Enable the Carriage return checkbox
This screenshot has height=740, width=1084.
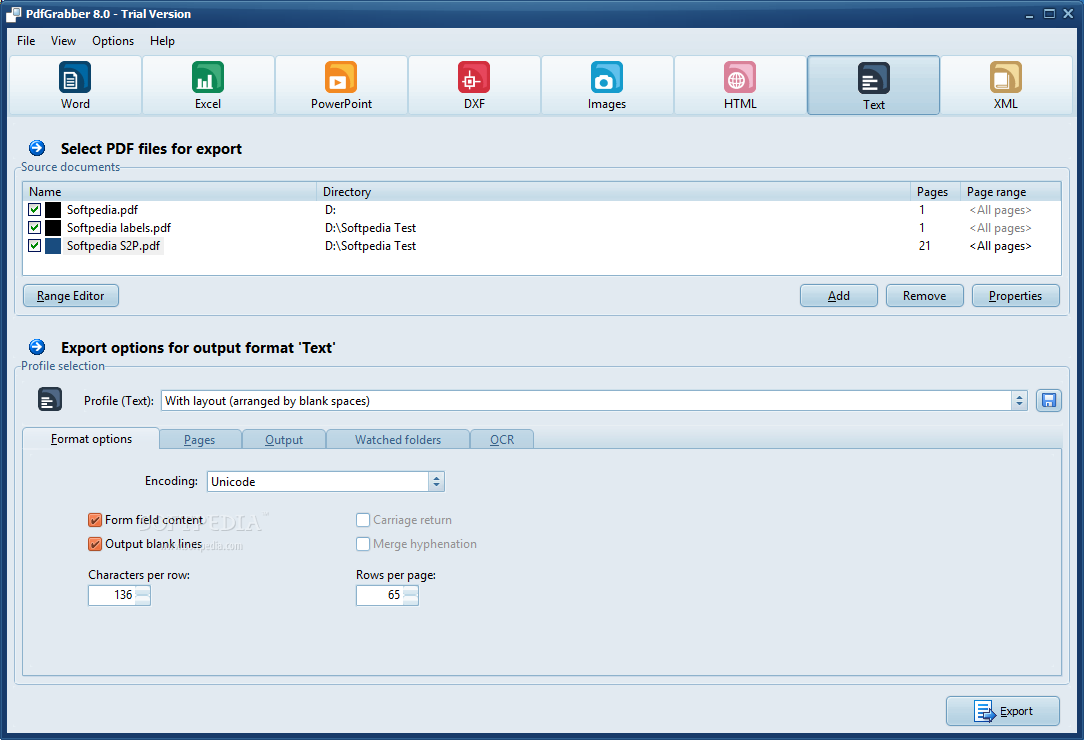(x=363, y=520)
